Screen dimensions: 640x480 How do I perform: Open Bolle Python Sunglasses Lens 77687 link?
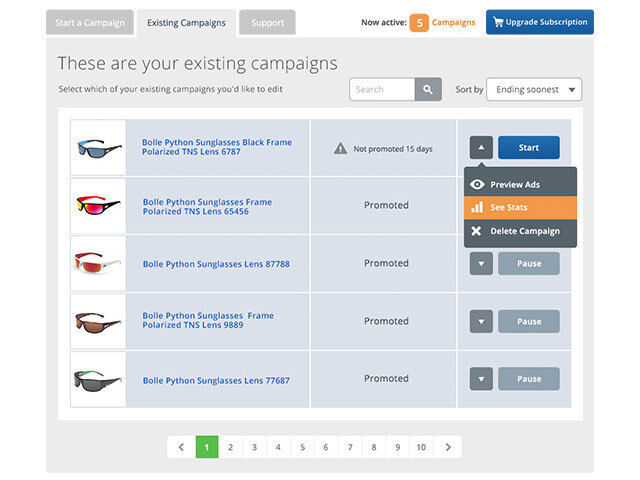point(216,380)
